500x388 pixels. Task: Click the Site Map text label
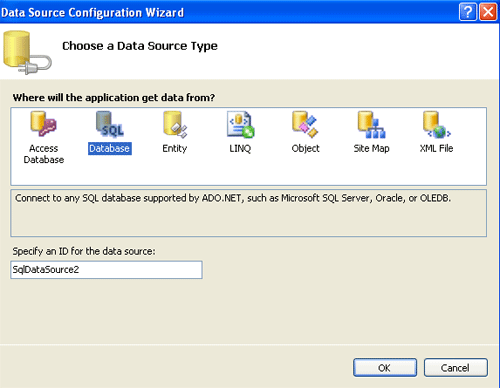click(371, 148)
